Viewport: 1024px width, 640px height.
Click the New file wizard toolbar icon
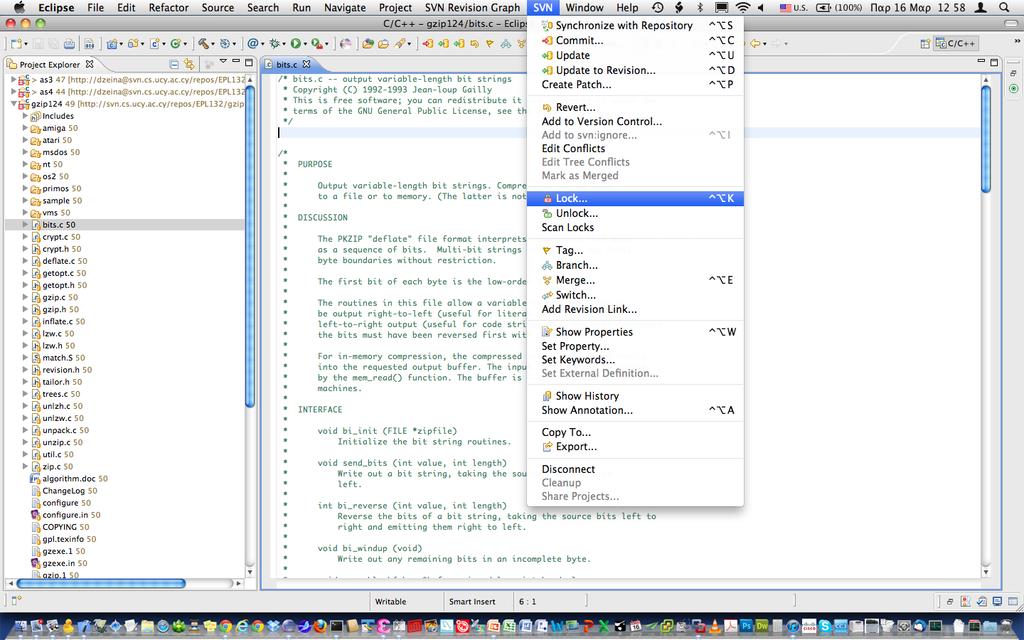click(14, 44)
